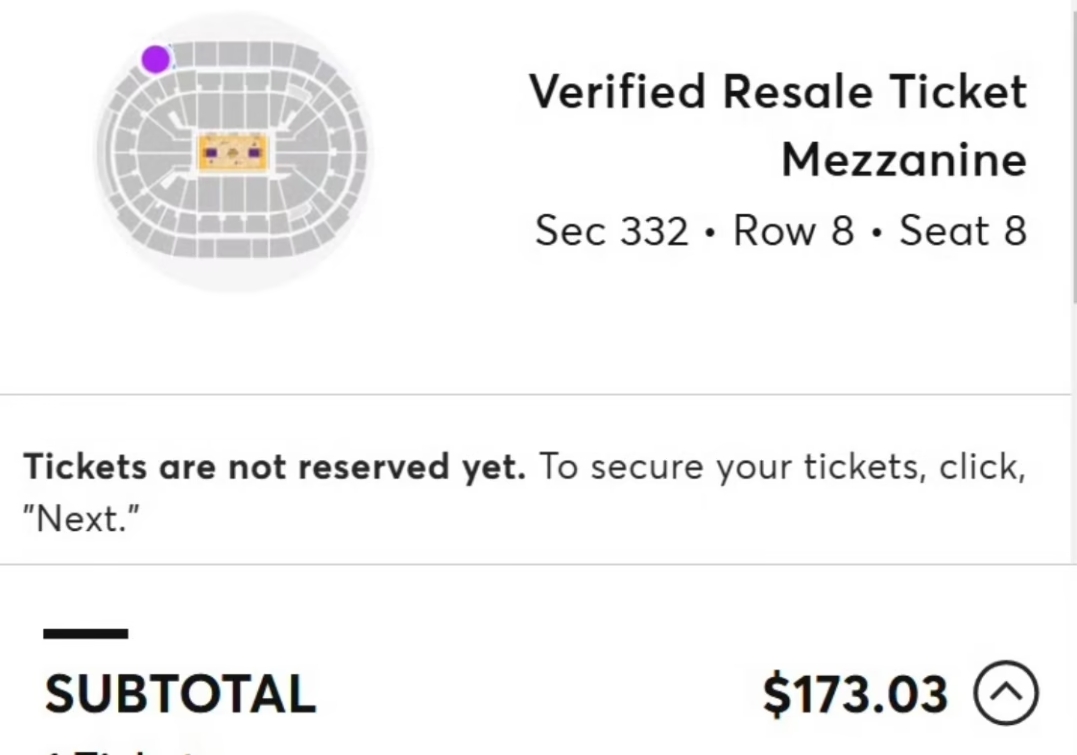Click the Seat 8 text

(x=962, y=231)
